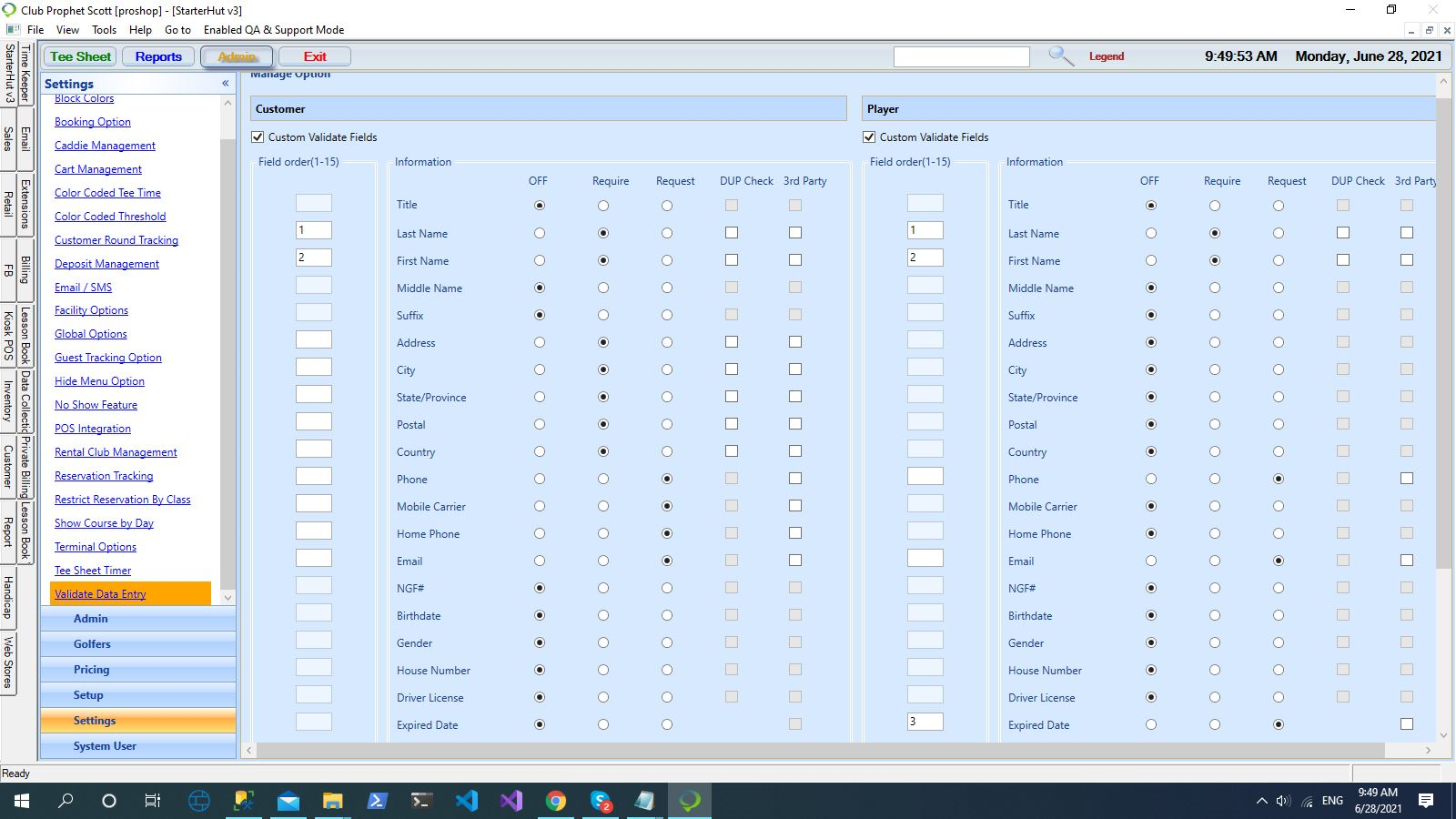1456x819 pixels.
Task: Collapse the Settings side panel
Action: click(x=225, y=84)
